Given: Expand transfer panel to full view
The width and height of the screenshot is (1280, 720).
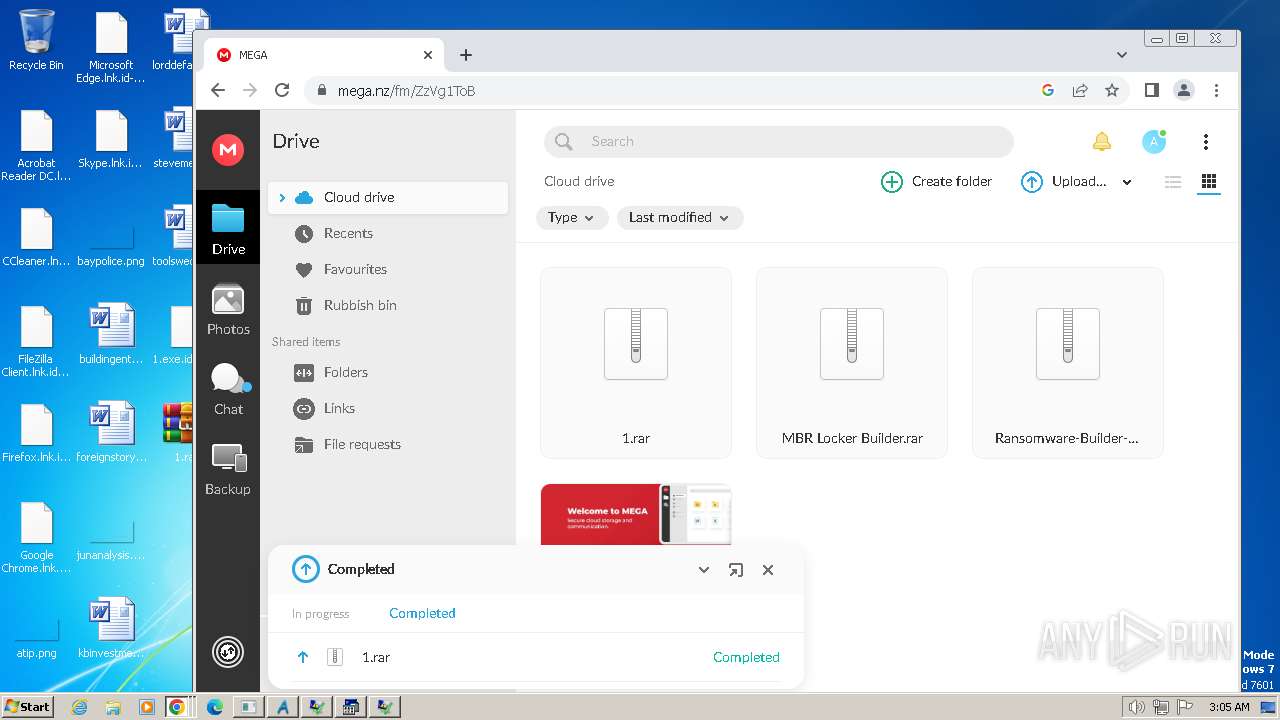Looking at the screenshot, I should tap(736, 570).
